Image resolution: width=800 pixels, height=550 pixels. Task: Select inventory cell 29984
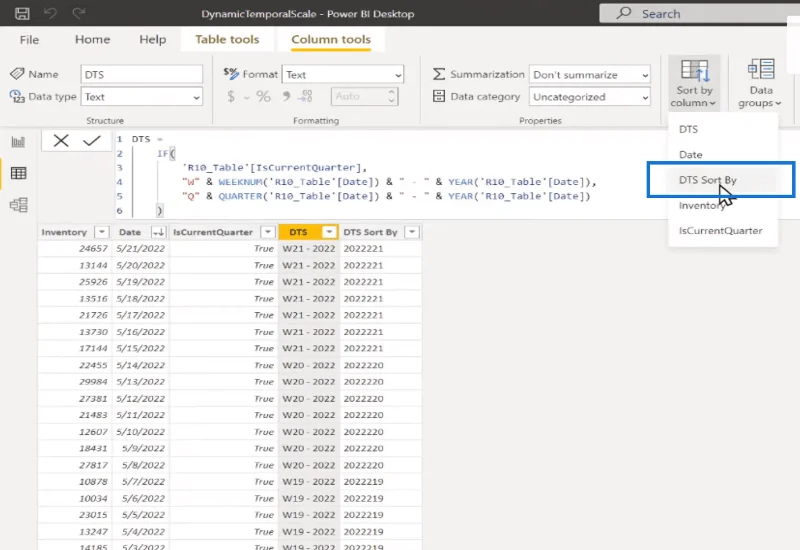click(74, 382)
